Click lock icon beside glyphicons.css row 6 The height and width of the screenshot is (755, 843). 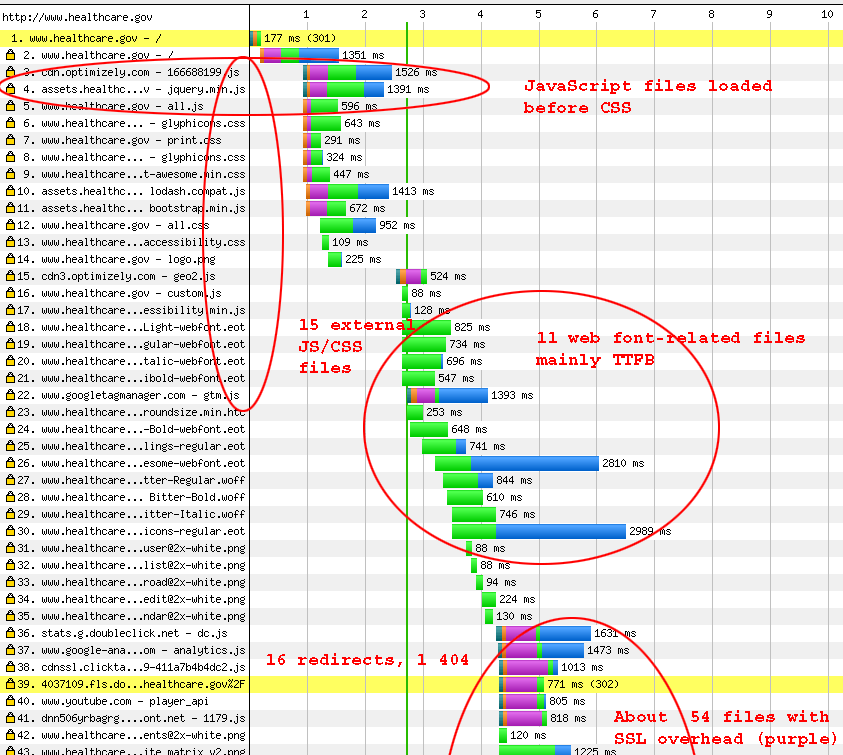pyautogui.click(x=10, y=123)
